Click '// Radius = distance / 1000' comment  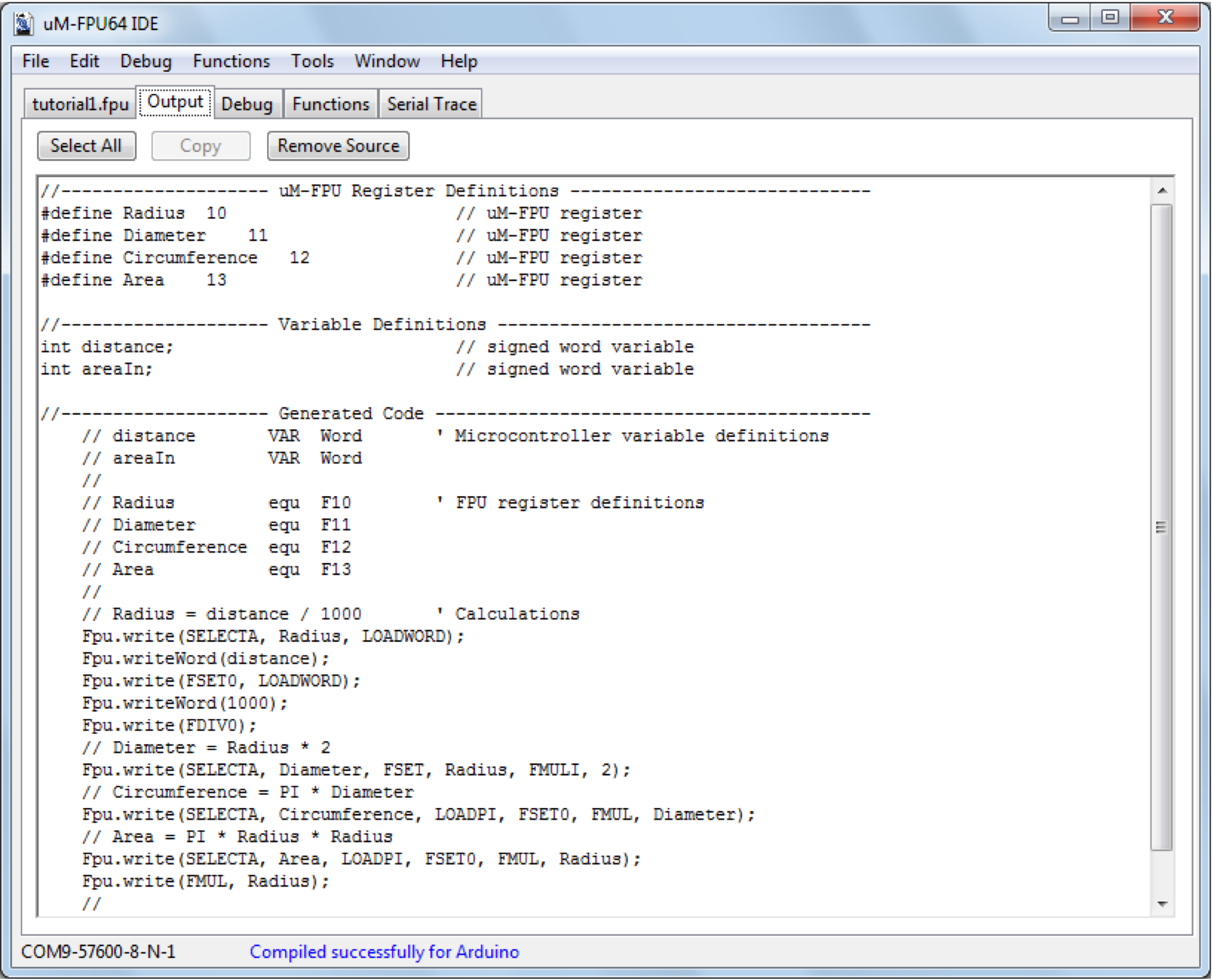pyautogui.click(x=330, y=614)
